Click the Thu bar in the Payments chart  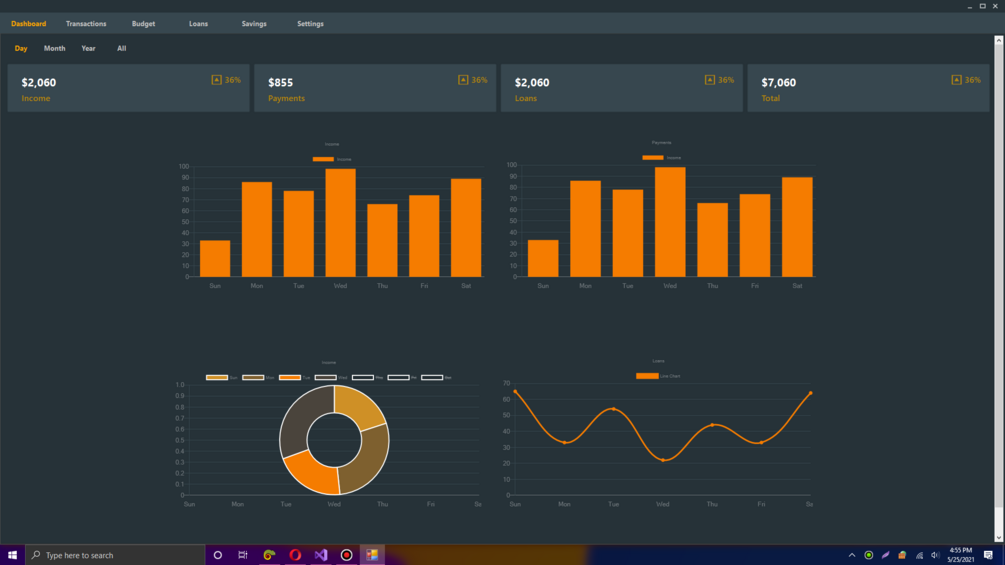pos(713,240)
